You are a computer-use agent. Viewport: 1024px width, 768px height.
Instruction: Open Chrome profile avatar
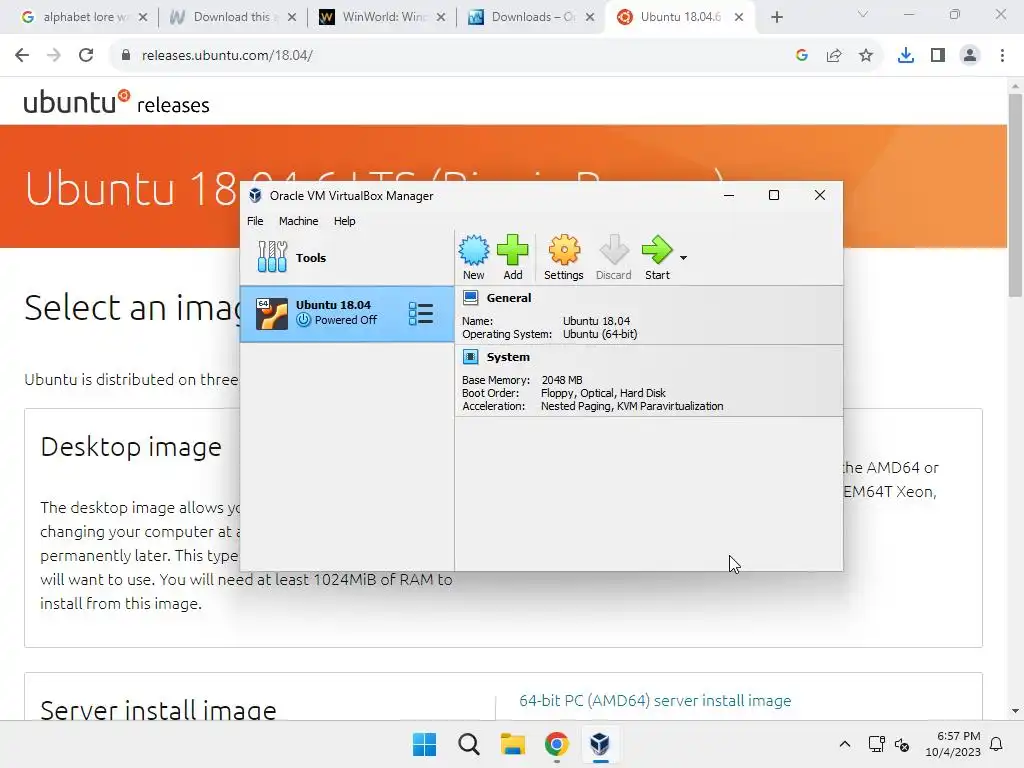[x=970, y=55]
